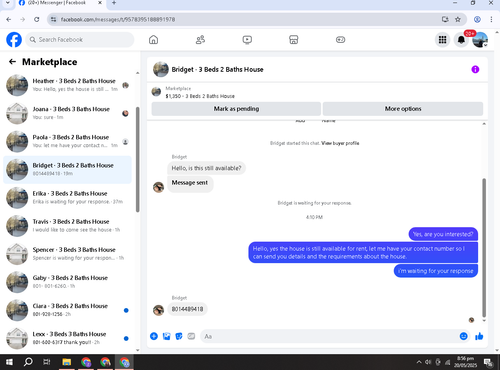Open a new browser tab with plus
Screen dimensions: 500x370
point(114,3)
